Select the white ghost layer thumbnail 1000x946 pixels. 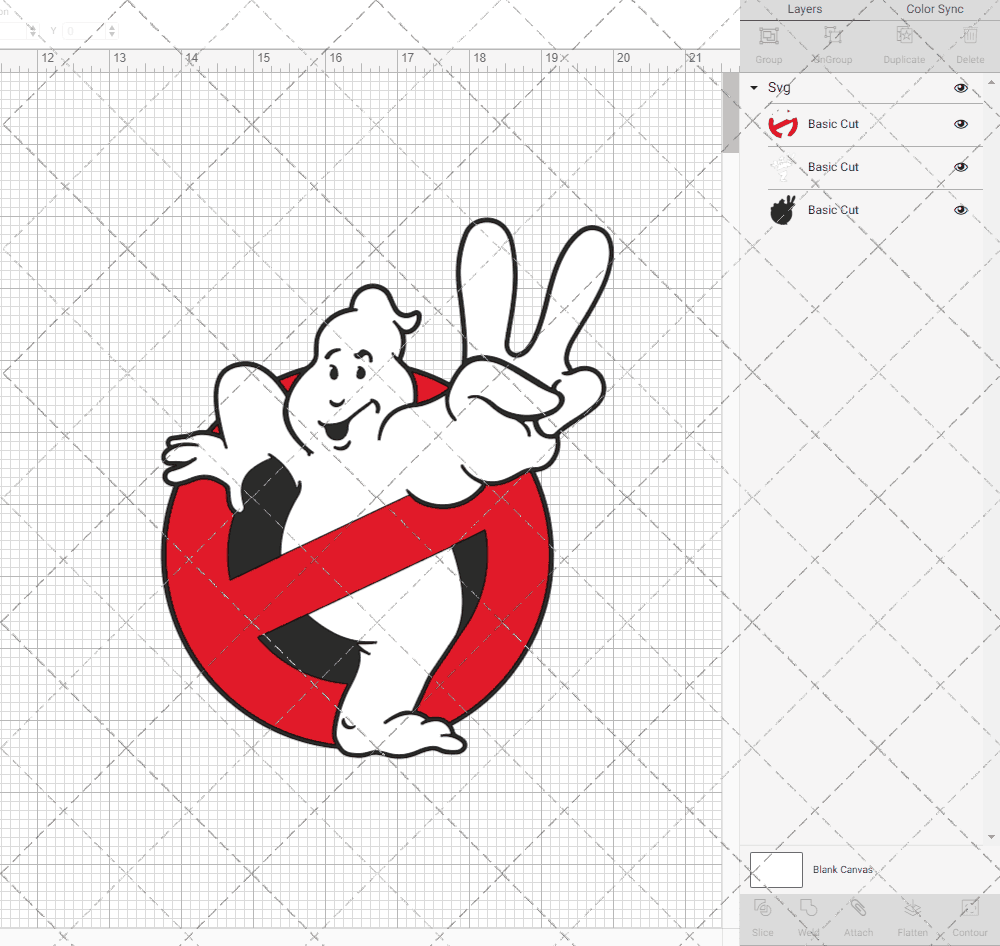(x=783, y=167)
